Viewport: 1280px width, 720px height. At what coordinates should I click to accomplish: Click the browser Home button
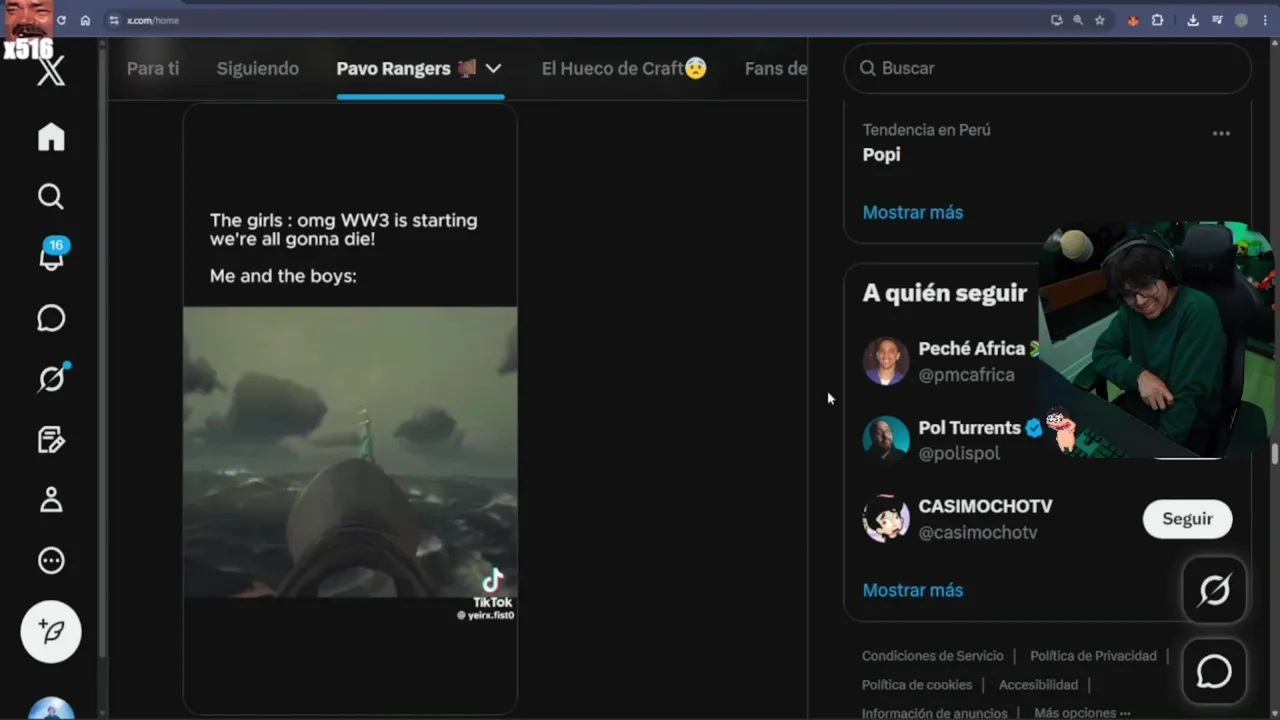tap(85, 20)
